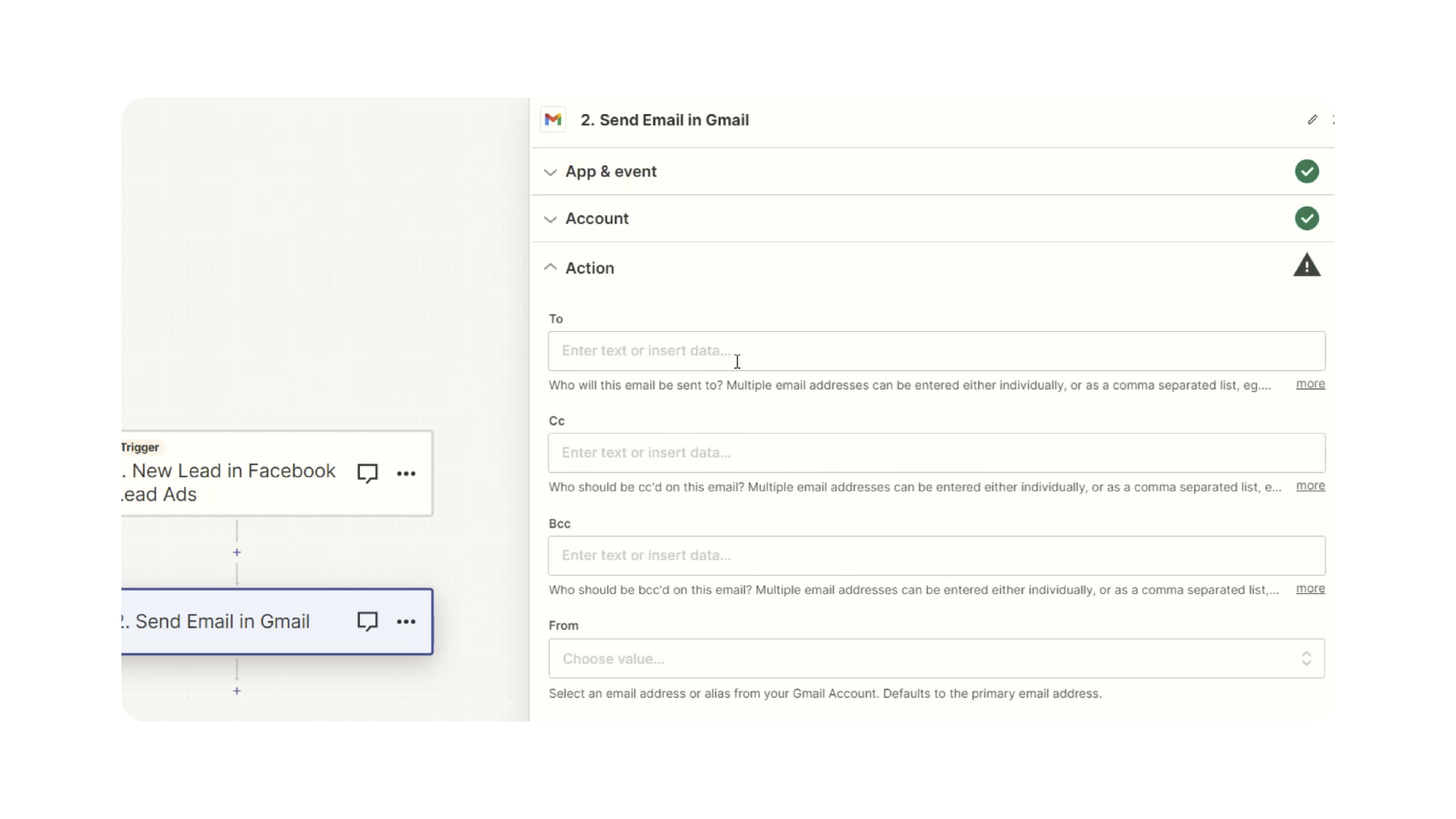Click 'more' link under To field
The height and width of the screenshot is (819, 1456).
[1310, 384]
